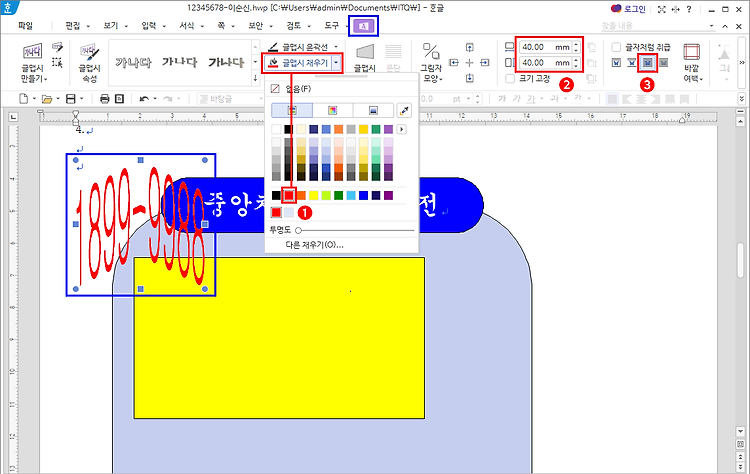Choose yellow swatch in standard colors
Screen dimensions: 750x474
pos(314,195)
